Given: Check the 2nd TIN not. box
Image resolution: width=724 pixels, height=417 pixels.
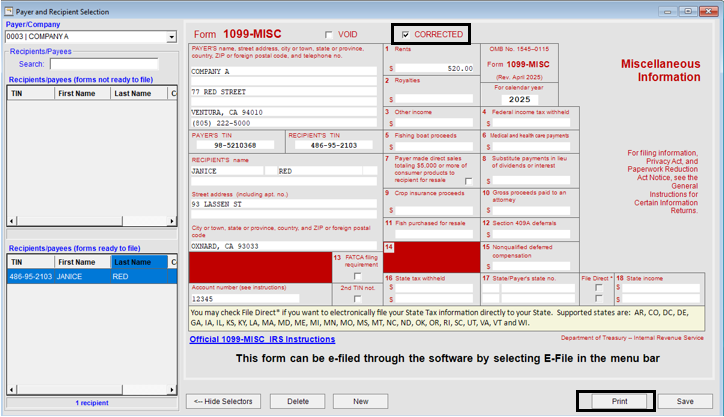Looking at the screenshot, I should click(357, 299).
